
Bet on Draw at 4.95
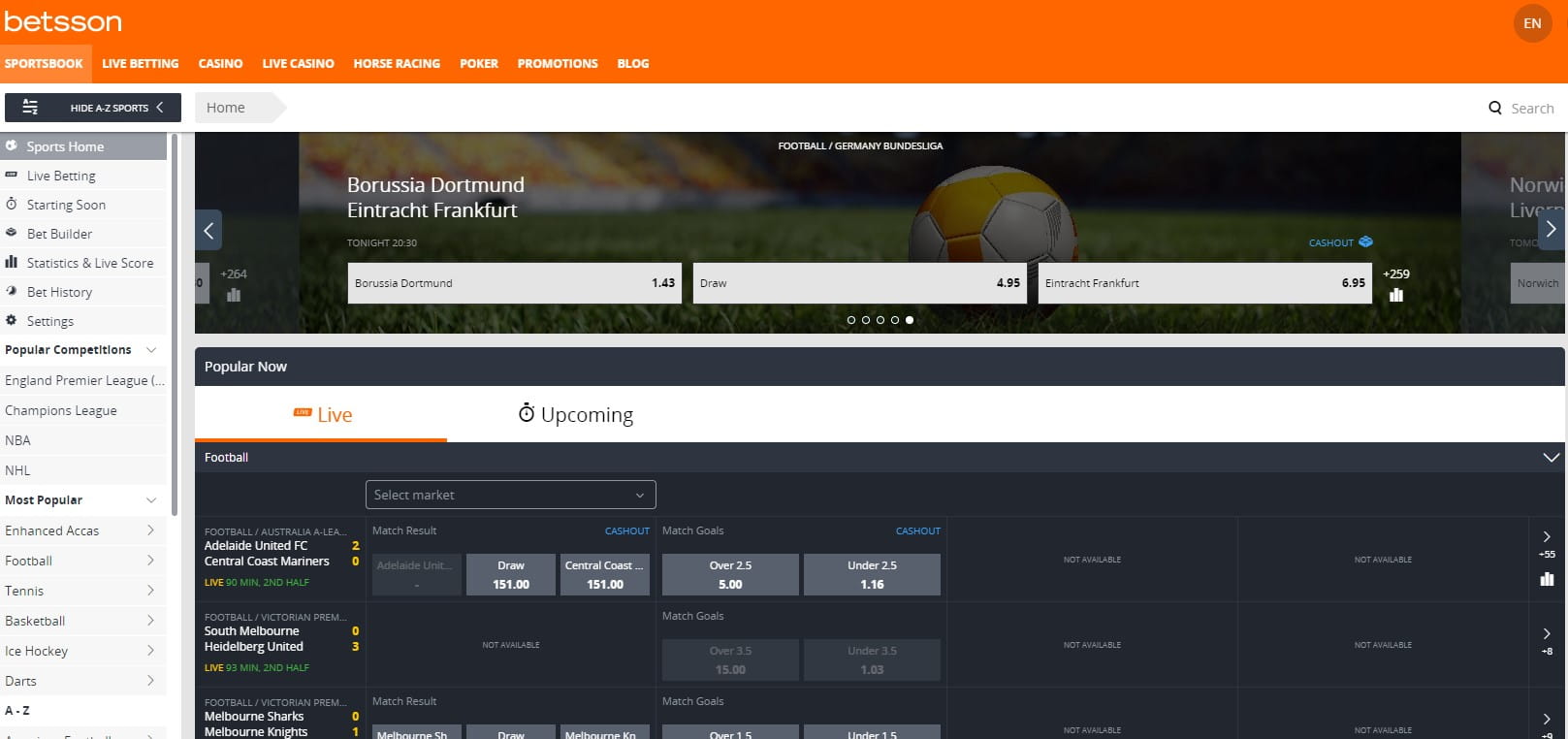coord(860,283)
